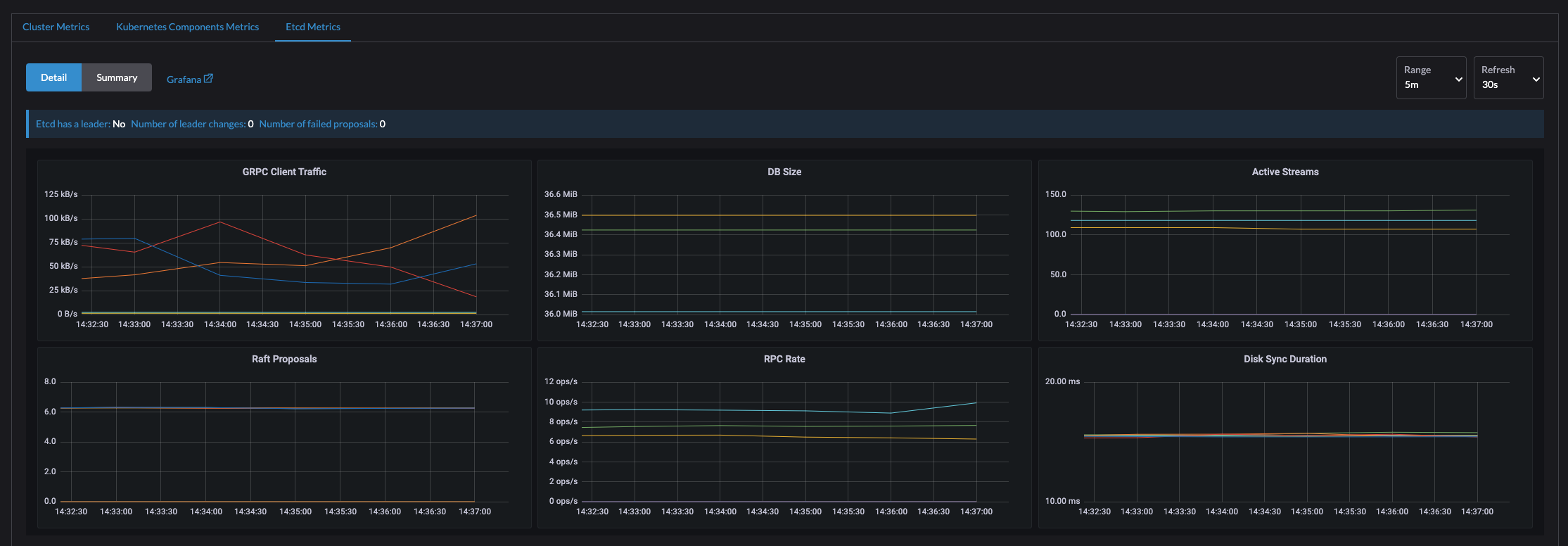Open the Range 5m dropdown
This screenshot has height=546, width=1568.
coord(1431,77)
